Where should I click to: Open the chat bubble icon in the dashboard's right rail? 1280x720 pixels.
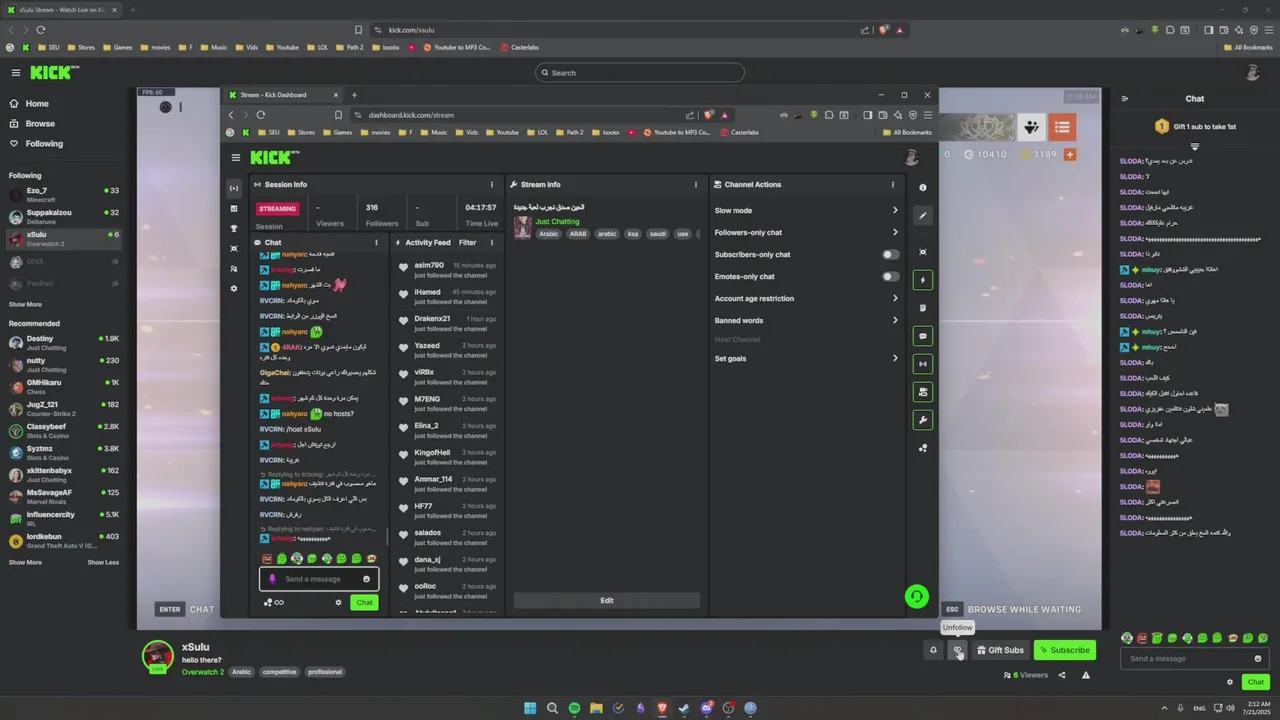point(923,336)
